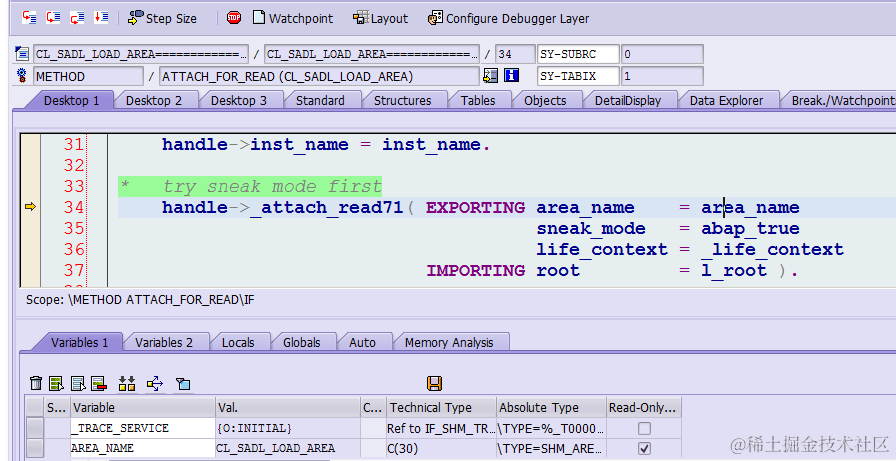Create a Watchpoint

[x=293, y=18]
